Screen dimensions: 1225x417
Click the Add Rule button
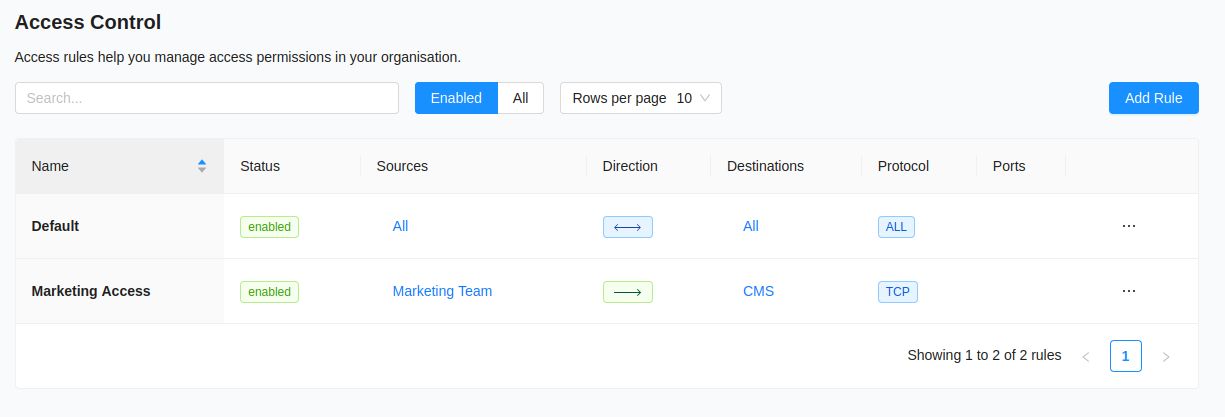coord(1153,98)
